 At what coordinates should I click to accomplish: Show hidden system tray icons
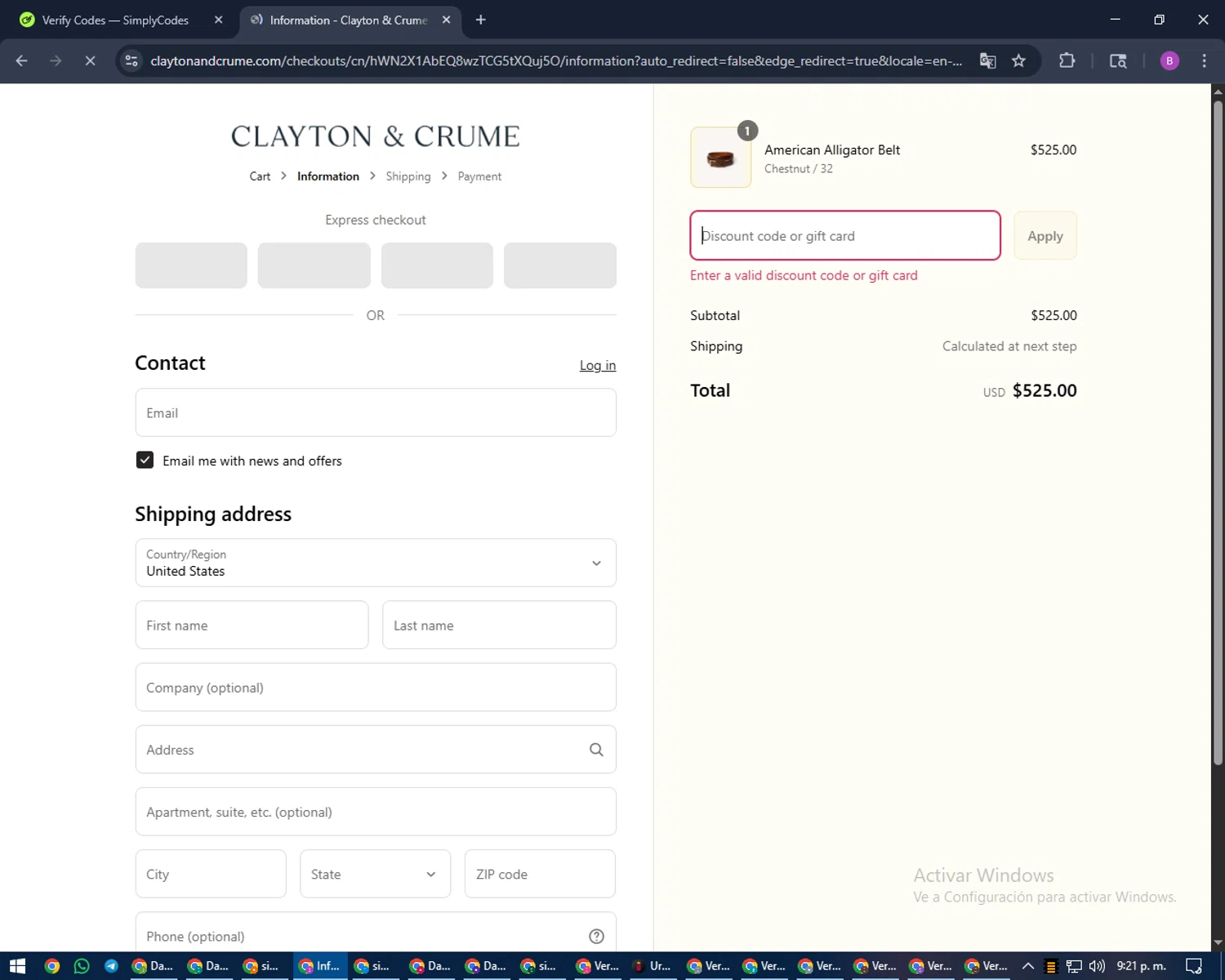pyautogui.click(x=1028, y=966)
